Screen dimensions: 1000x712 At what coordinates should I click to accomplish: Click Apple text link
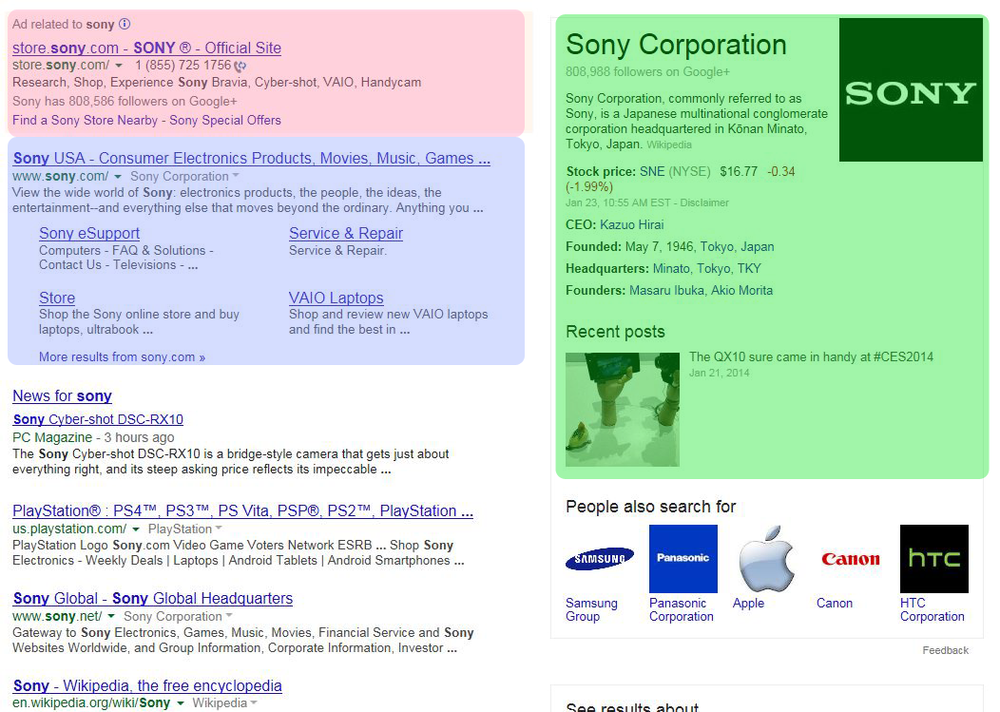(748, 604)
